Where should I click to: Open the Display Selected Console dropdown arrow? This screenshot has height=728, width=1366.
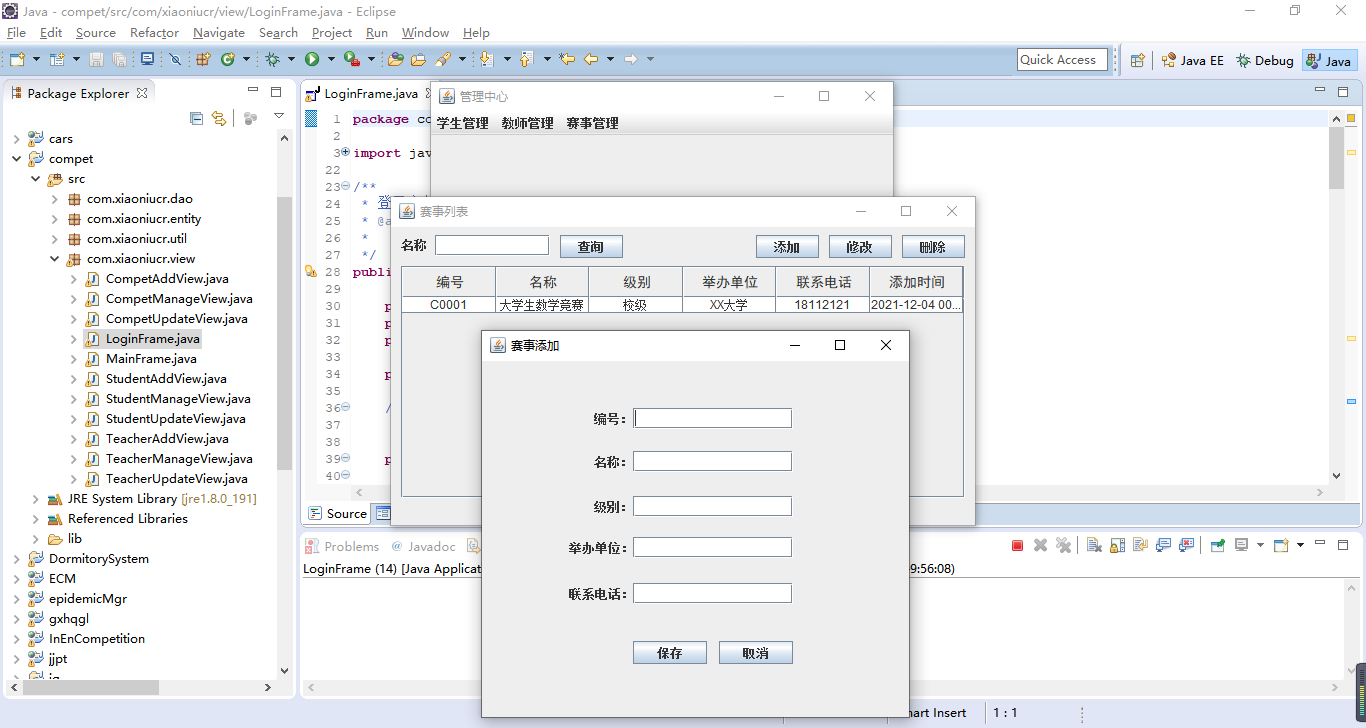1260,545
